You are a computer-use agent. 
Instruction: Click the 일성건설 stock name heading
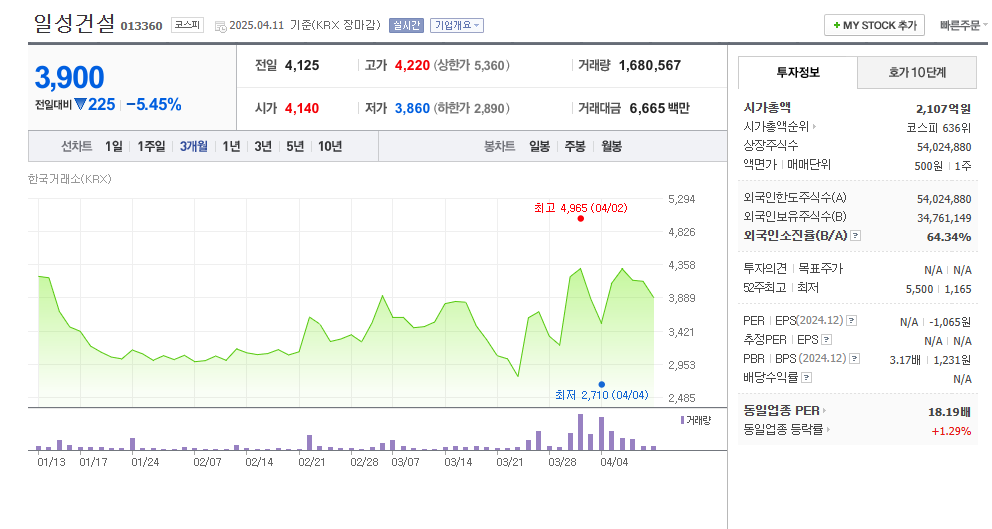point(74,23)
